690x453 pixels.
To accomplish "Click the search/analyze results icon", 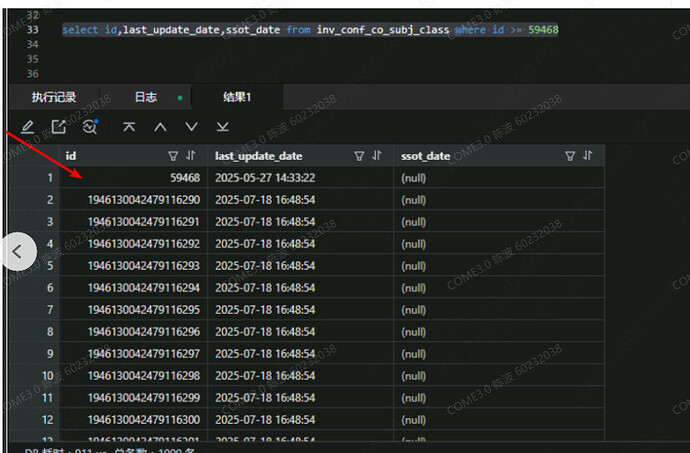I will [90, 127].
